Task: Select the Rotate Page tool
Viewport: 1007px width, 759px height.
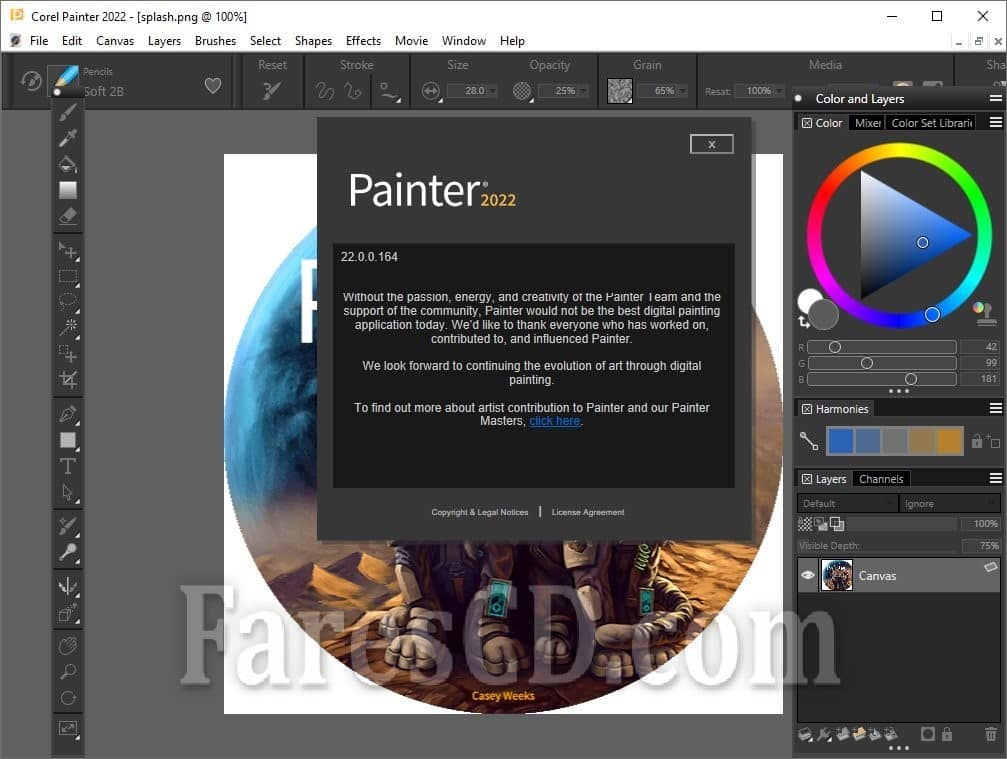Action: [x=67, y=698]
